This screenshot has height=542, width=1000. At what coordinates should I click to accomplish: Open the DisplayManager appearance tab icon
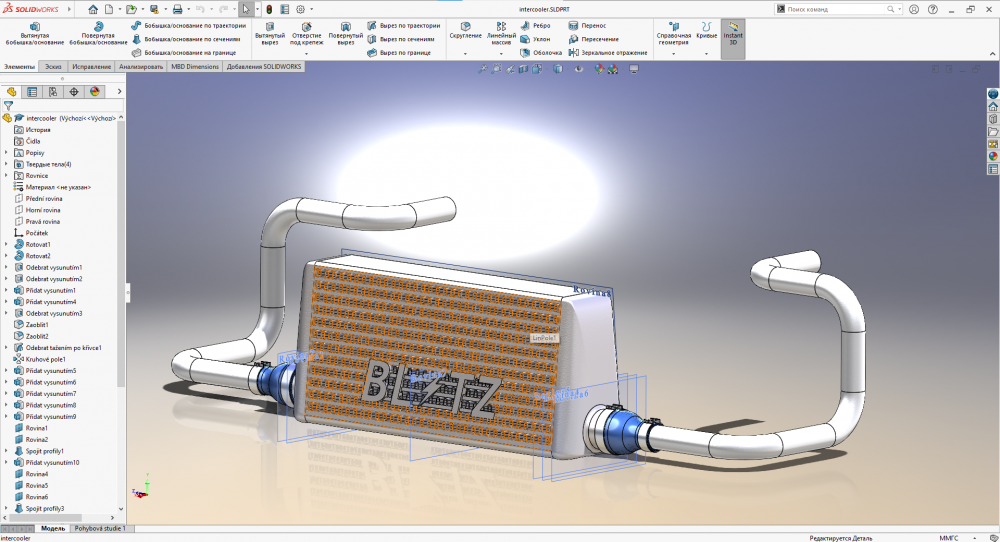click(x=95, y=91)
